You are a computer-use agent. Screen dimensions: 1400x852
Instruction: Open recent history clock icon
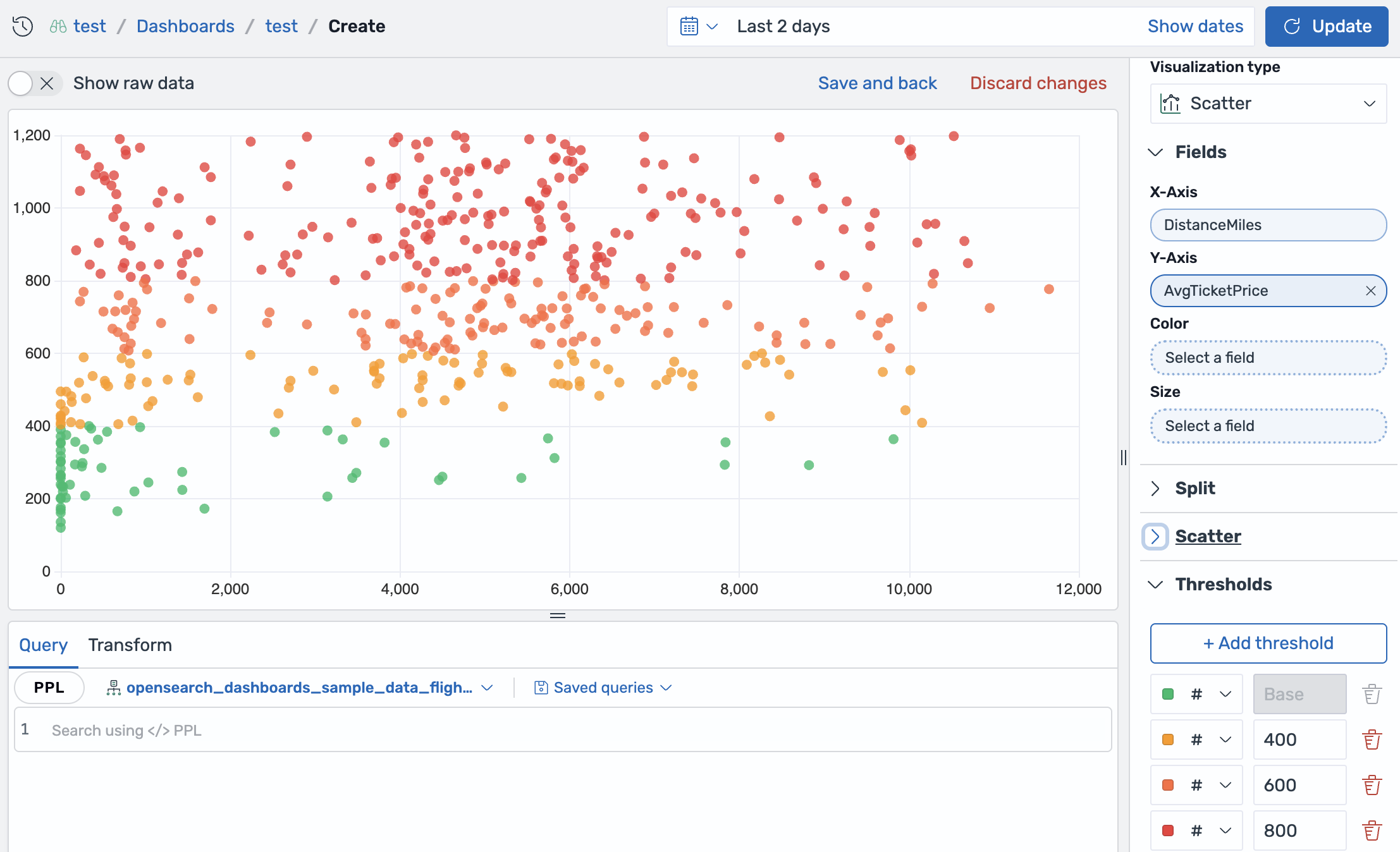pyautogui.click(x=23, y=27)
